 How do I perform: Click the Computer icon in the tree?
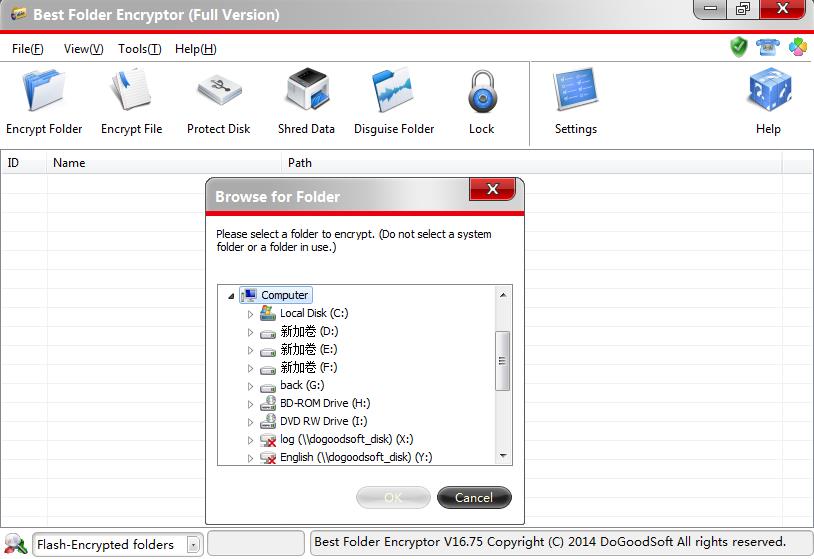pos(249,295)
